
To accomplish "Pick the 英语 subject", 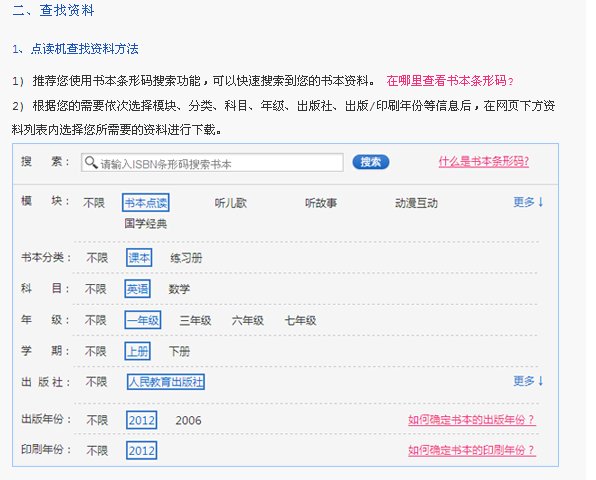I will pyautogui.click(x=137, y=289).
